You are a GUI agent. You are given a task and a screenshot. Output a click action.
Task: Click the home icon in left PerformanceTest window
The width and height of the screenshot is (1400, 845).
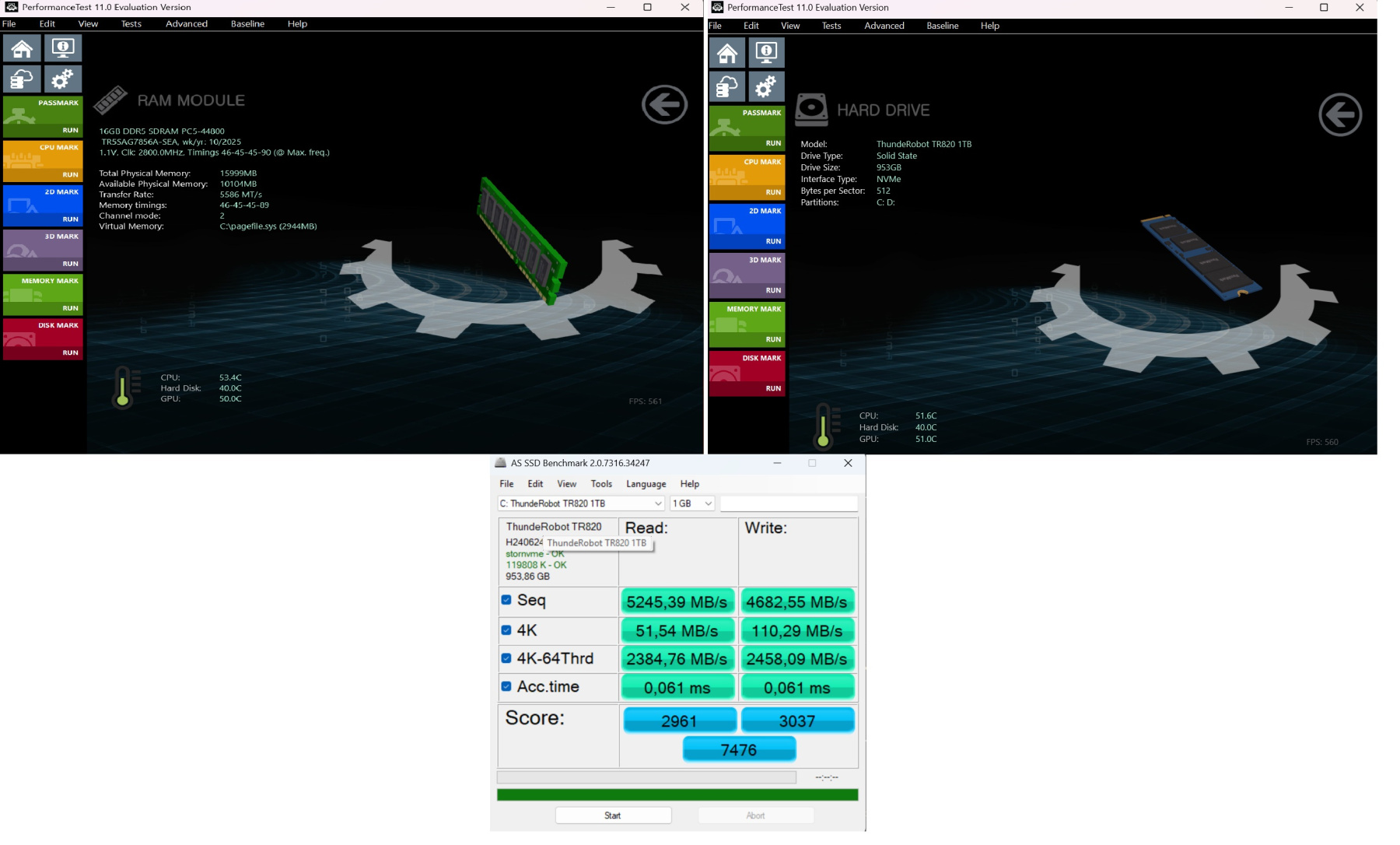(22, 49)
